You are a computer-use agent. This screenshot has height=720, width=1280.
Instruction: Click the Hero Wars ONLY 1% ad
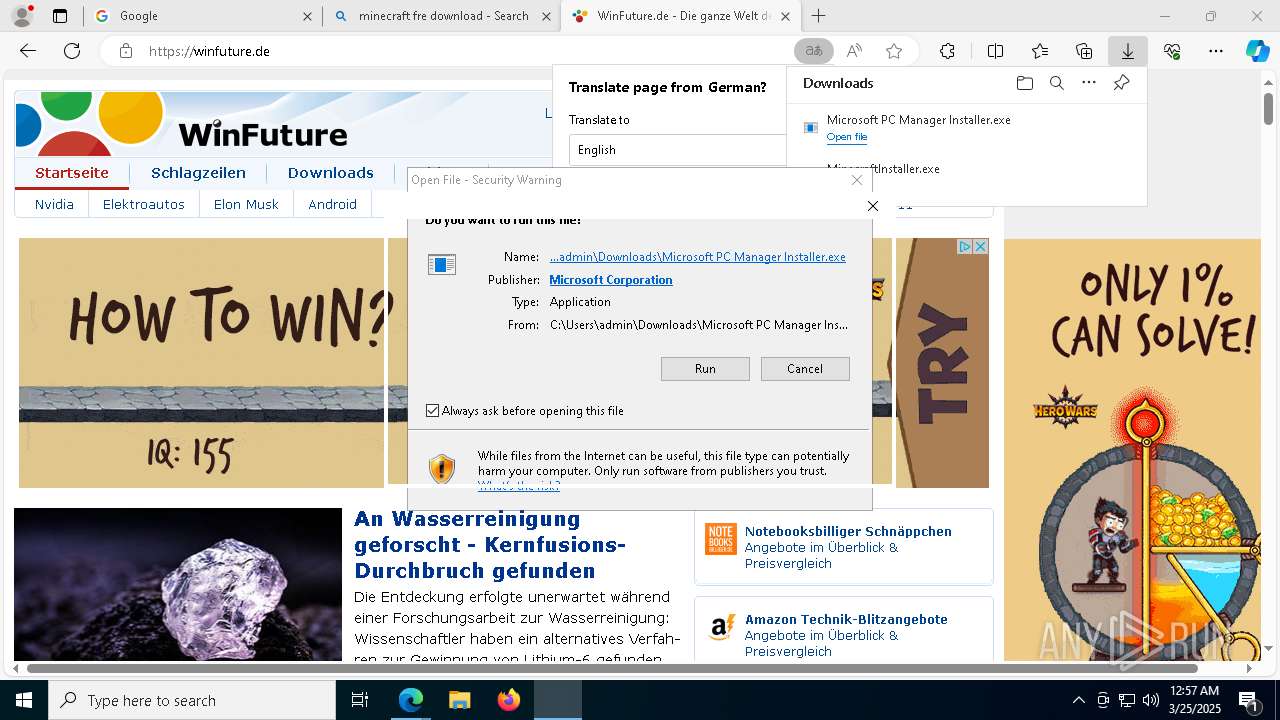coord(1132,450)
